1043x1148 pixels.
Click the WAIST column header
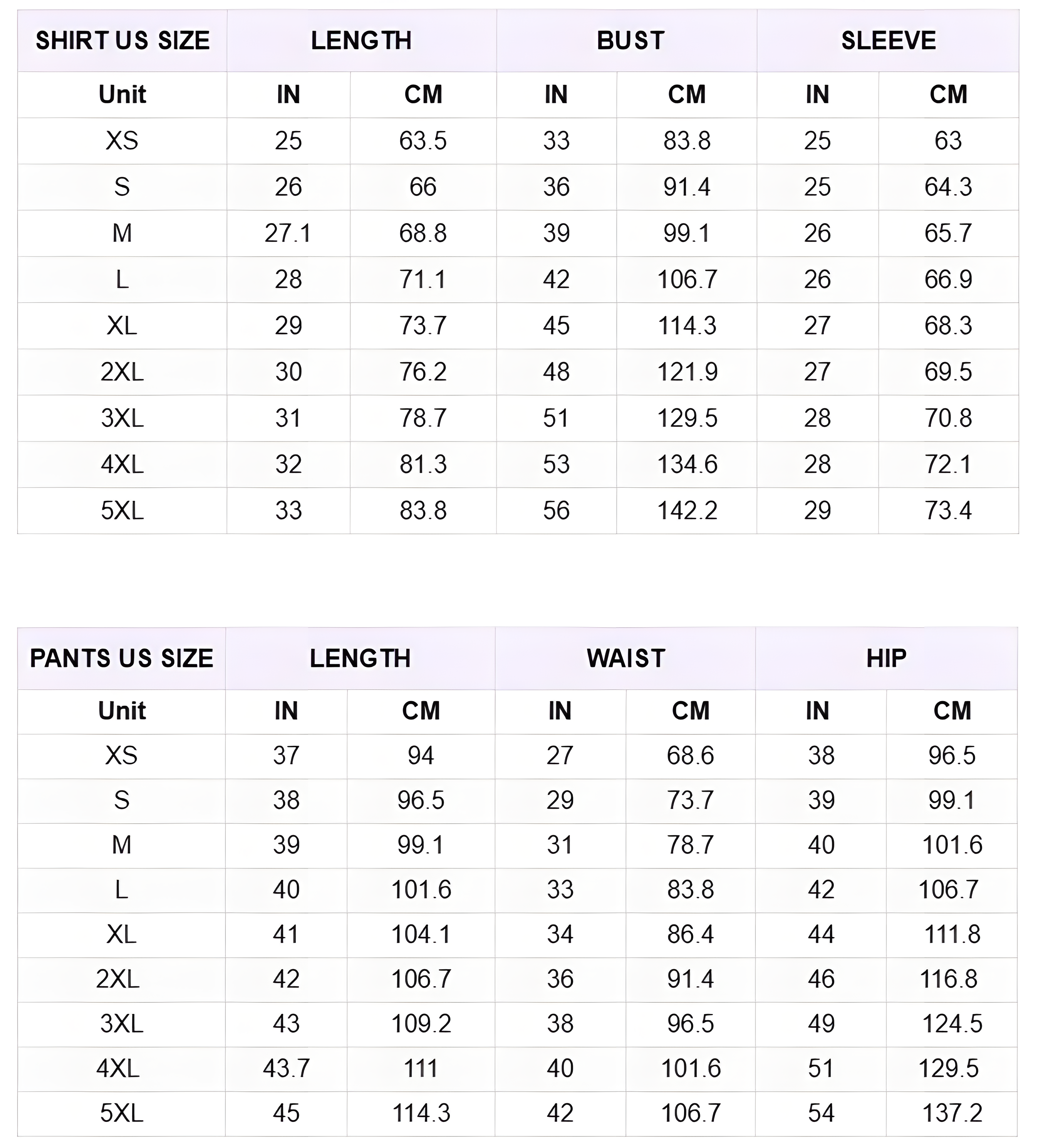click(626, 658)
